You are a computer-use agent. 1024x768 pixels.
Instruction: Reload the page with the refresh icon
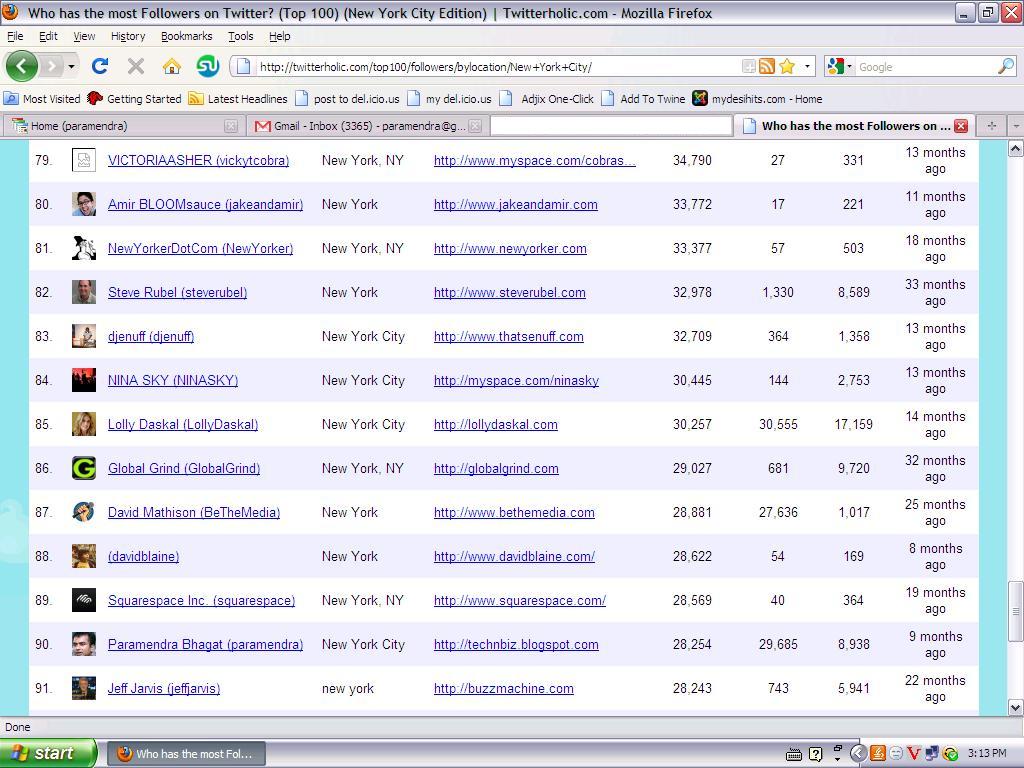pyautogui.click(x=100, y=66)
